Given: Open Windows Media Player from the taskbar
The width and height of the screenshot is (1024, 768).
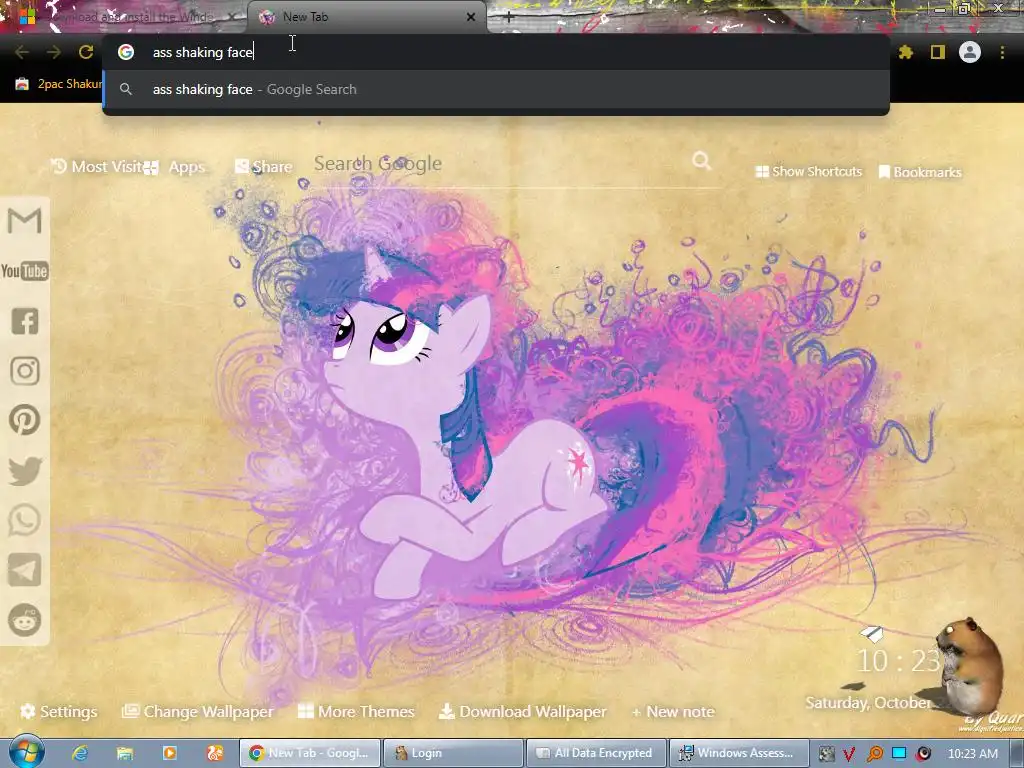Looking at the screenshot, I should (170, 753).
